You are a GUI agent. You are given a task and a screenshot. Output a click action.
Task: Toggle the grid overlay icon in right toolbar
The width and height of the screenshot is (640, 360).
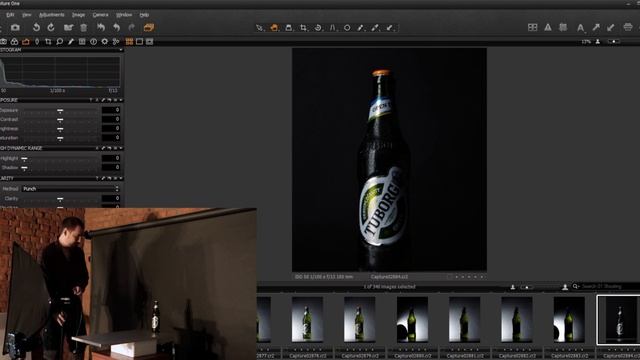532,27
